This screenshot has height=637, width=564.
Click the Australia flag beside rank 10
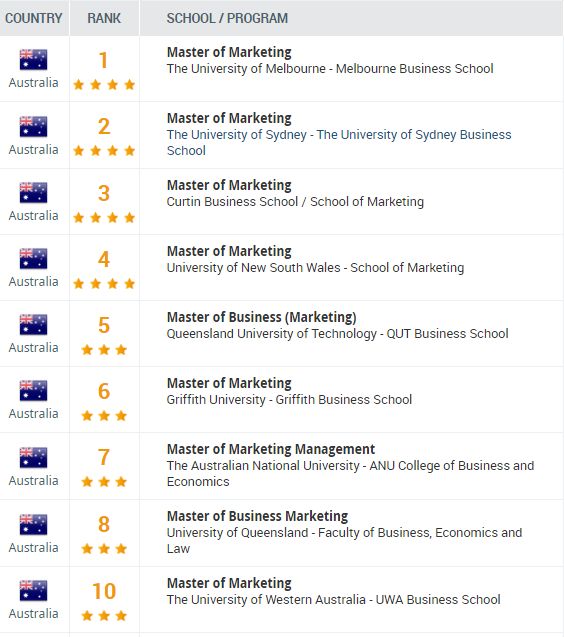33,591
